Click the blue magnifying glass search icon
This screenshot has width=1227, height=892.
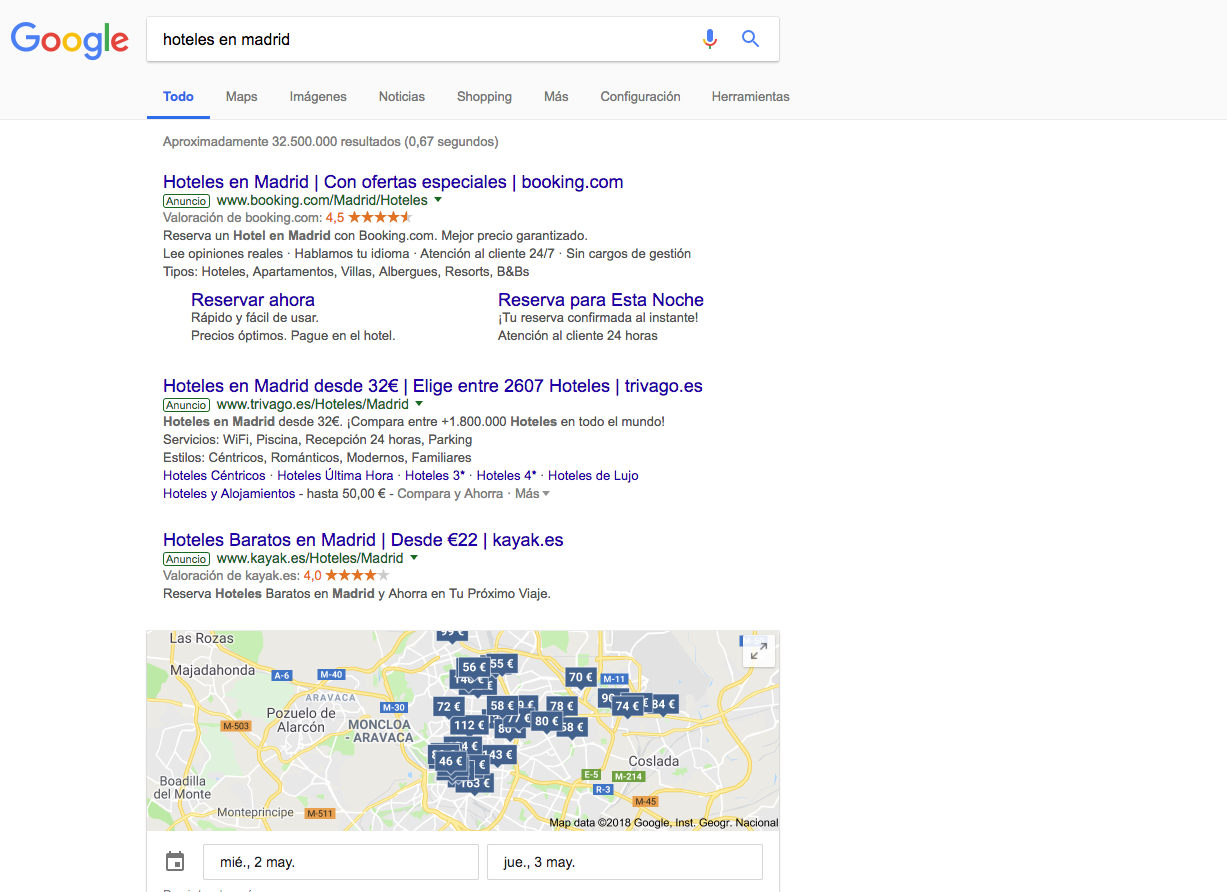[x=750, y=39]
